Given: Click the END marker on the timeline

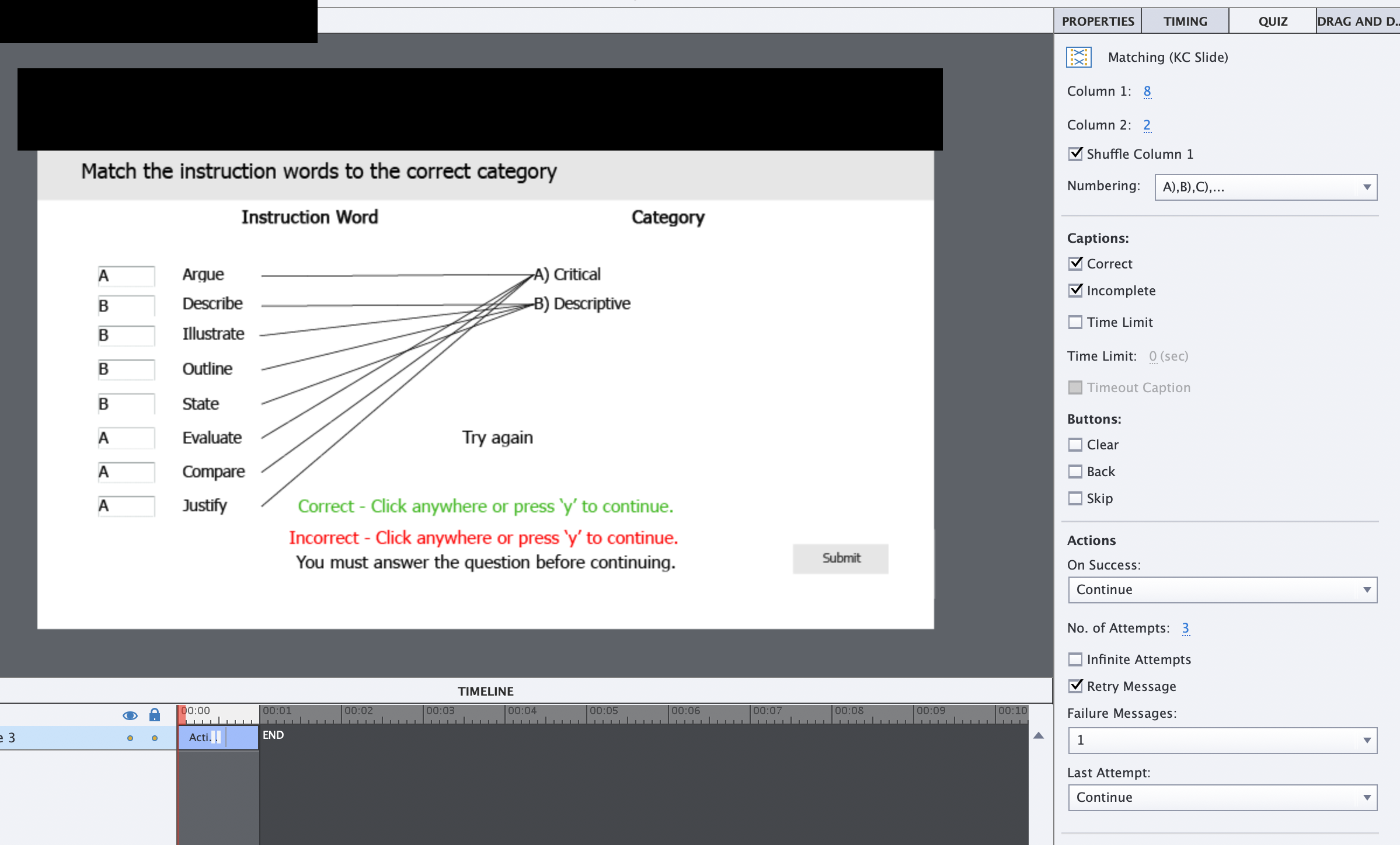Looking at the screenshot, I should click(273, 735).
